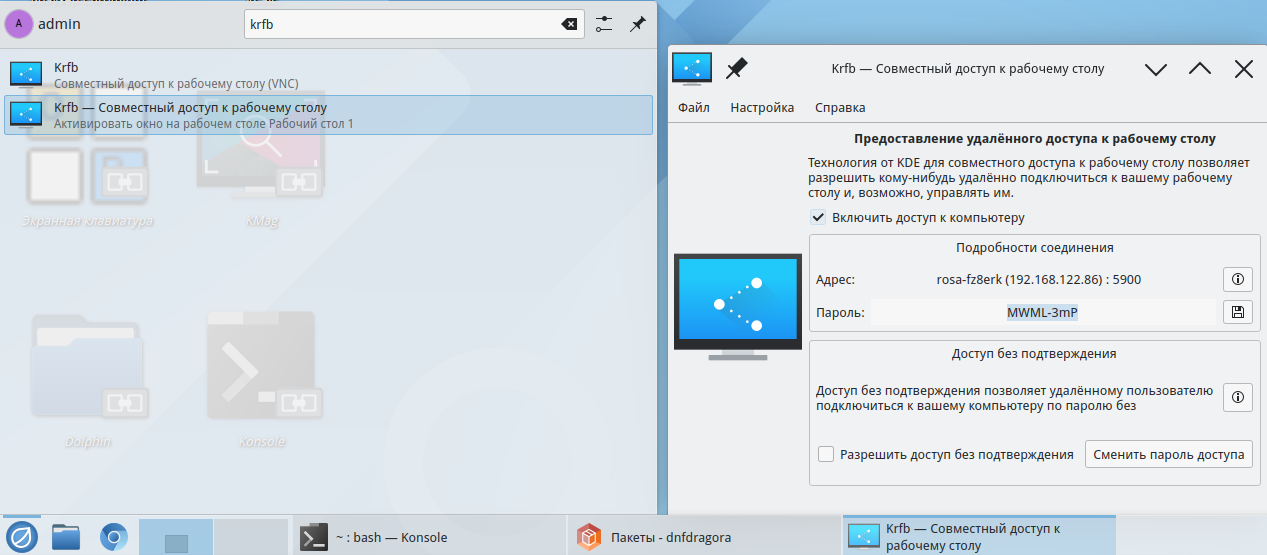
Task: Launch the Chromium browser from the taskbar
Action: click(x=113, y=537)
